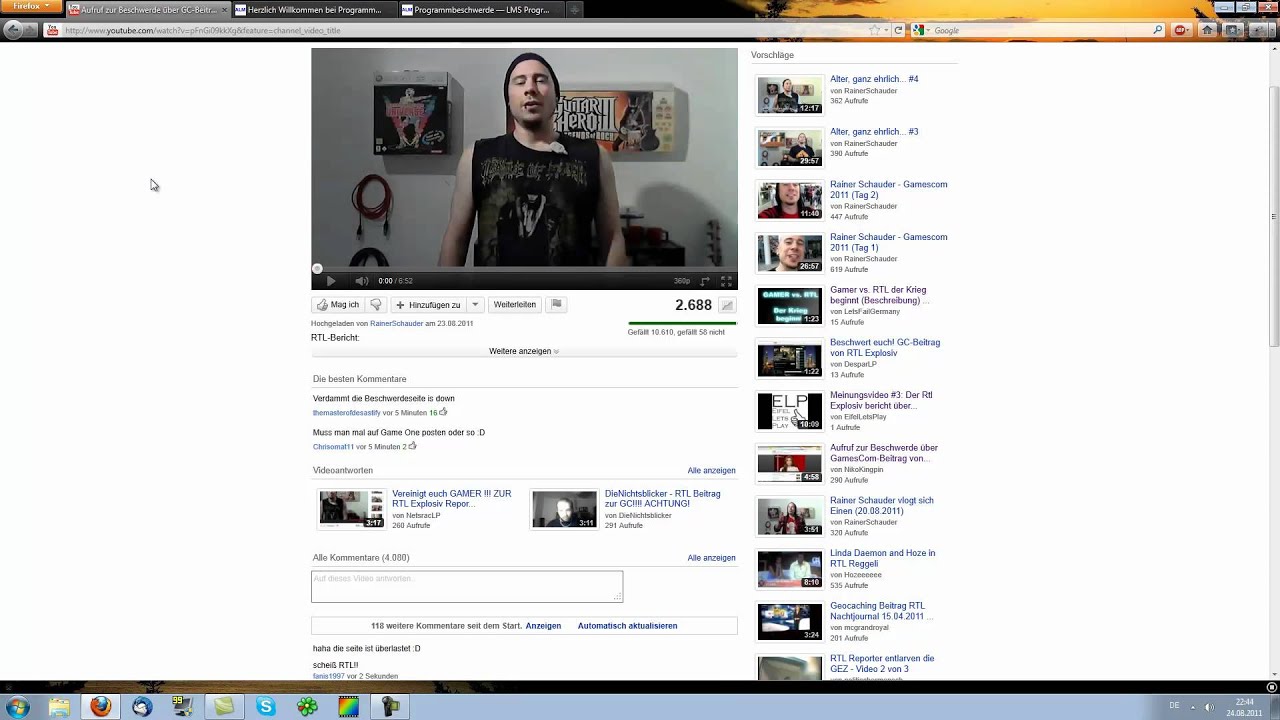Add video via Hinzufügen zu
1280x720 pixels.
(428, 305)
